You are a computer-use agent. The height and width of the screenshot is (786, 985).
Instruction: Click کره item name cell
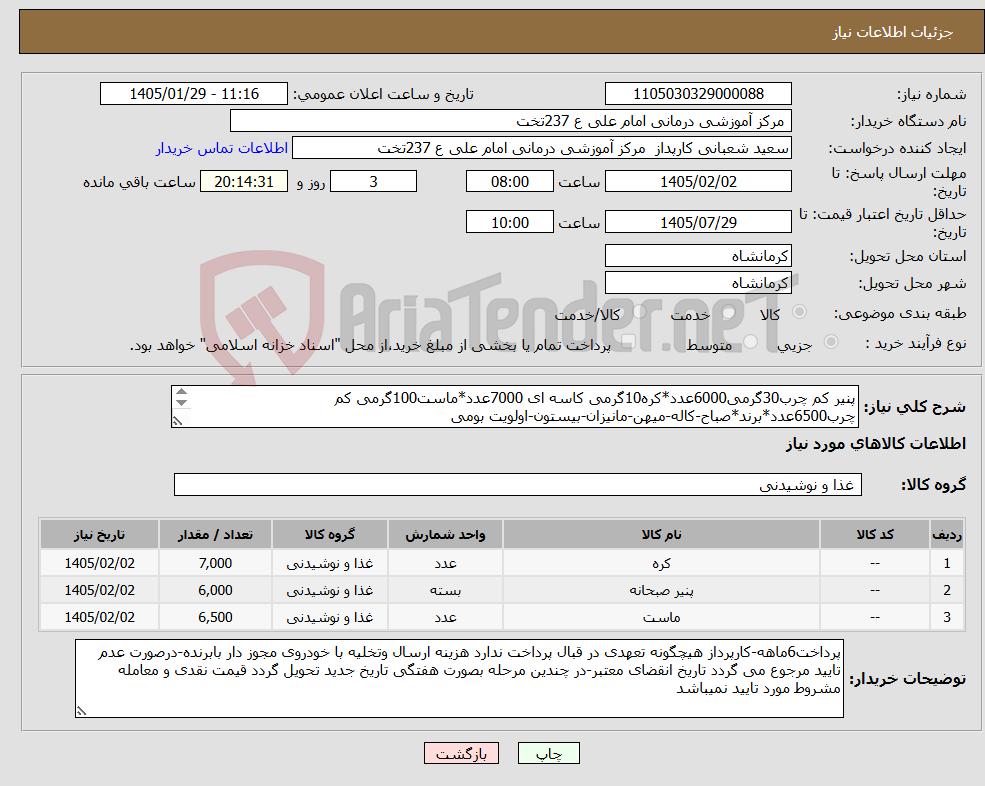(x=661, y=563)
